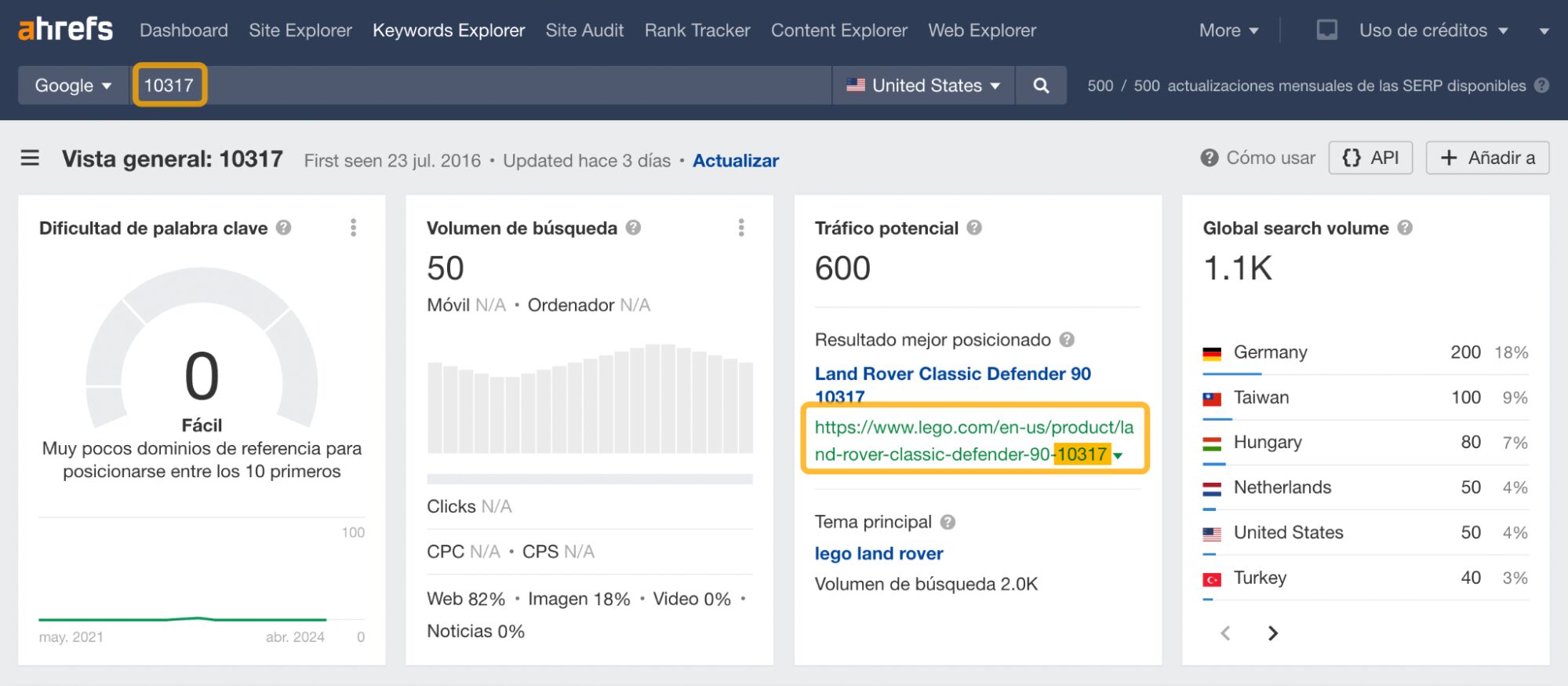The height and width of the screenshot is (686, 1568).
Task: Click the keyword difficulty gauge
Action: pos(202,349)
